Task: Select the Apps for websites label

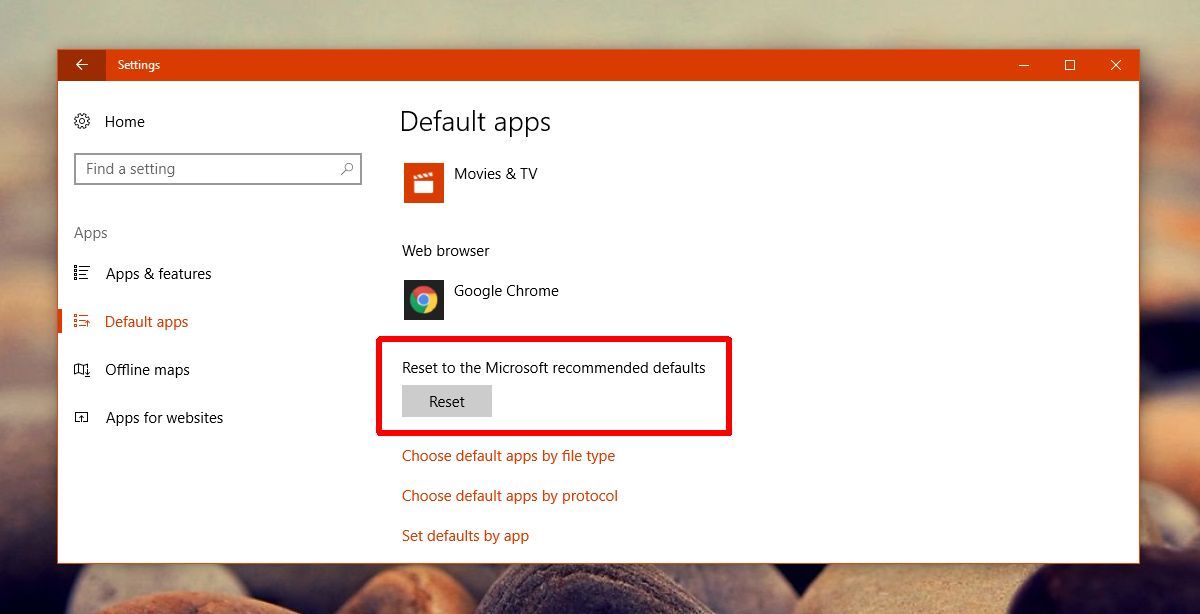Action: (164, 418)
